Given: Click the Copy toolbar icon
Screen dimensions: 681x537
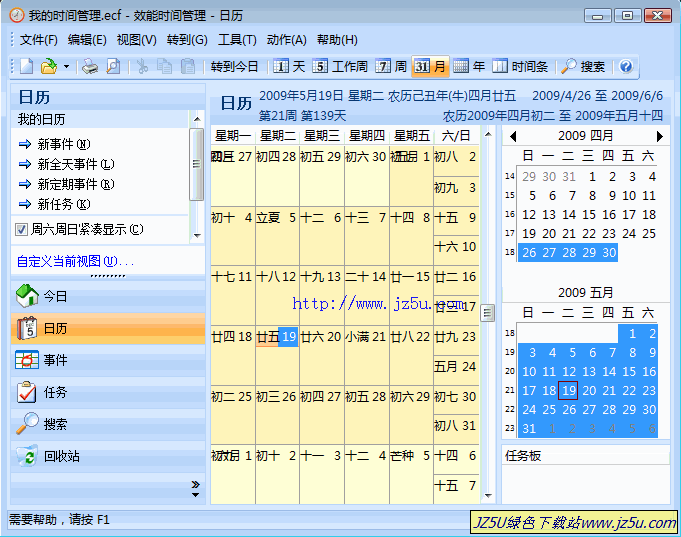Looking at the screenshot, I should pyautogui.click(x=165, y=66).
